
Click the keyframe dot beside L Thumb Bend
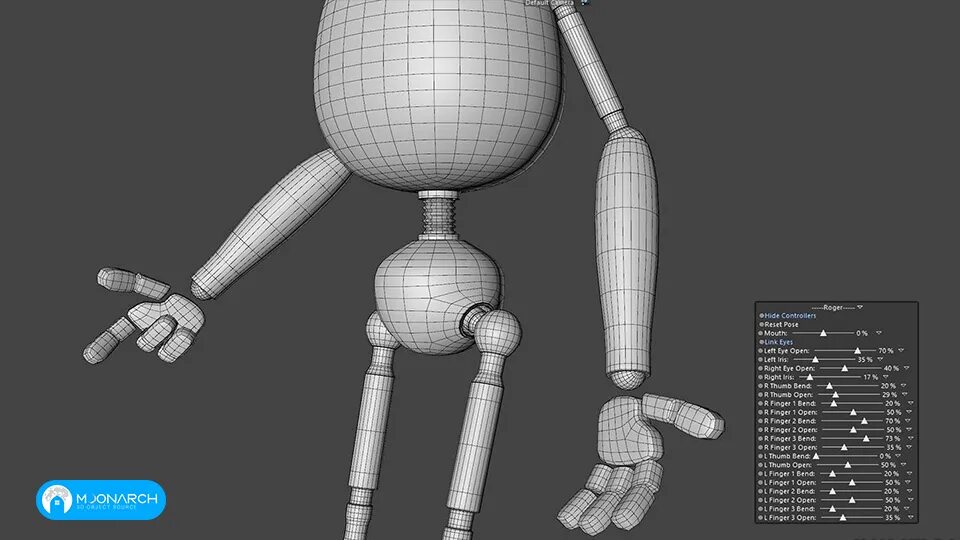click(760, 456)
